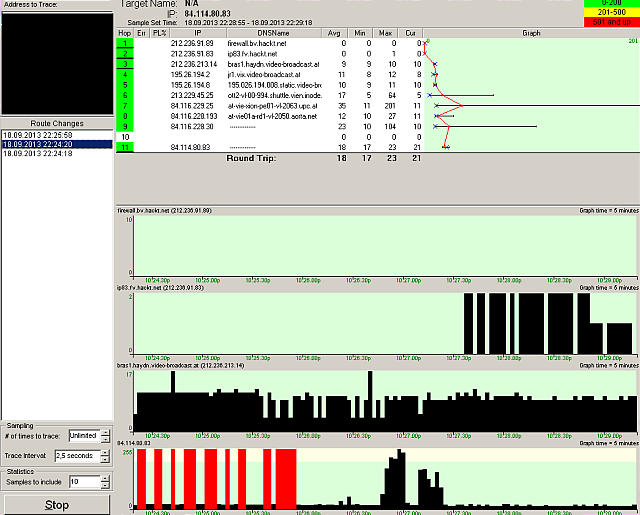Increase the number of times to trace
640x515 pixels.
click(x=105, y=433)
